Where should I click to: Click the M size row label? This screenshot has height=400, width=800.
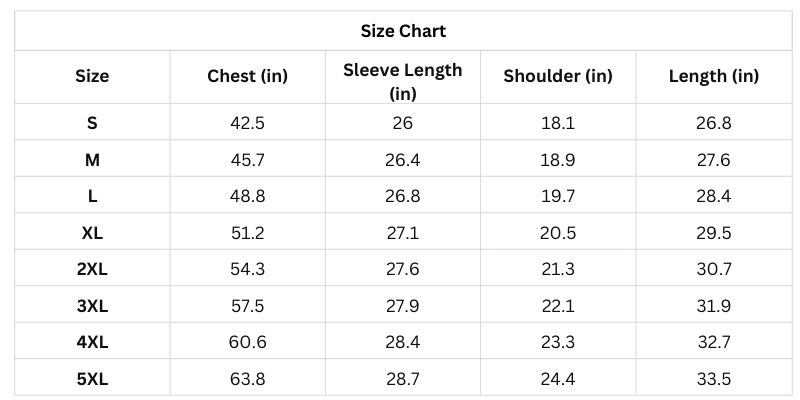pos(92,160)
